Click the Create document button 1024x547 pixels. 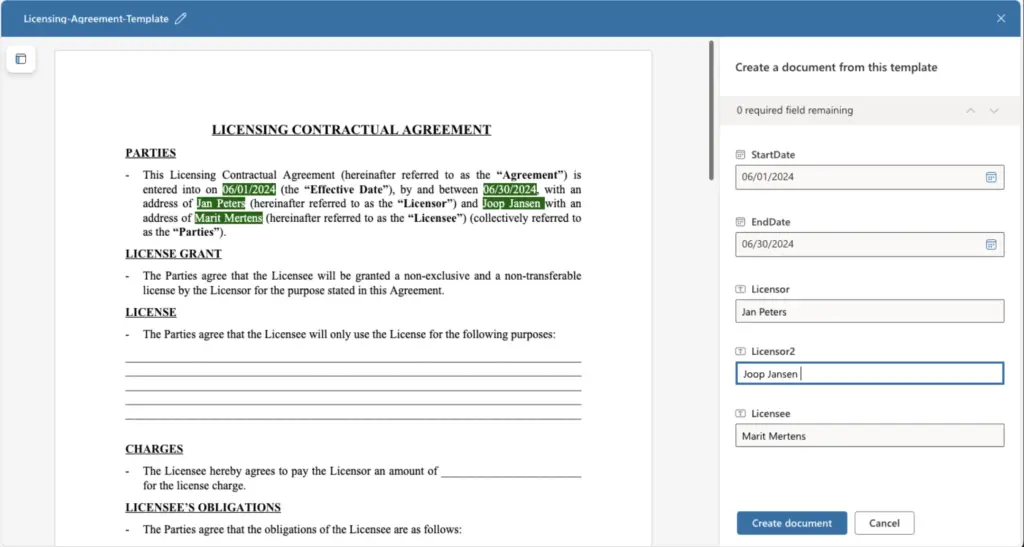[x=791, y=523]
